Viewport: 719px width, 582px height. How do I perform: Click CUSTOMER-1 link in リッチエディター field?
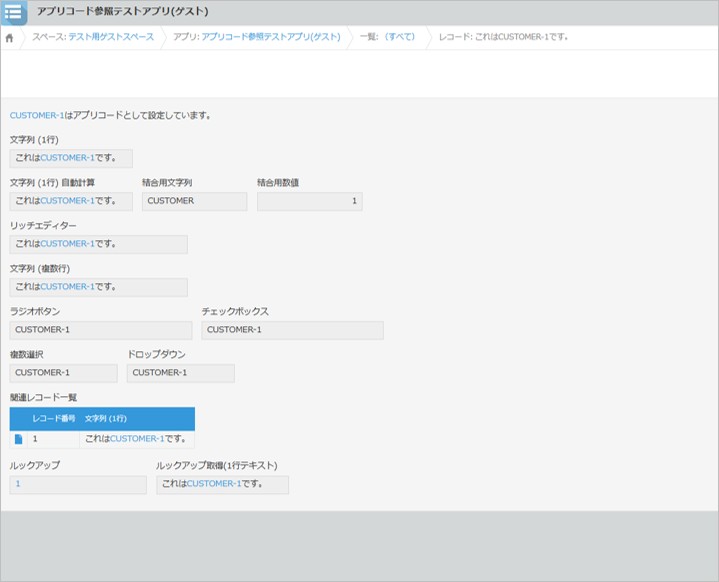tap(67, 244)
